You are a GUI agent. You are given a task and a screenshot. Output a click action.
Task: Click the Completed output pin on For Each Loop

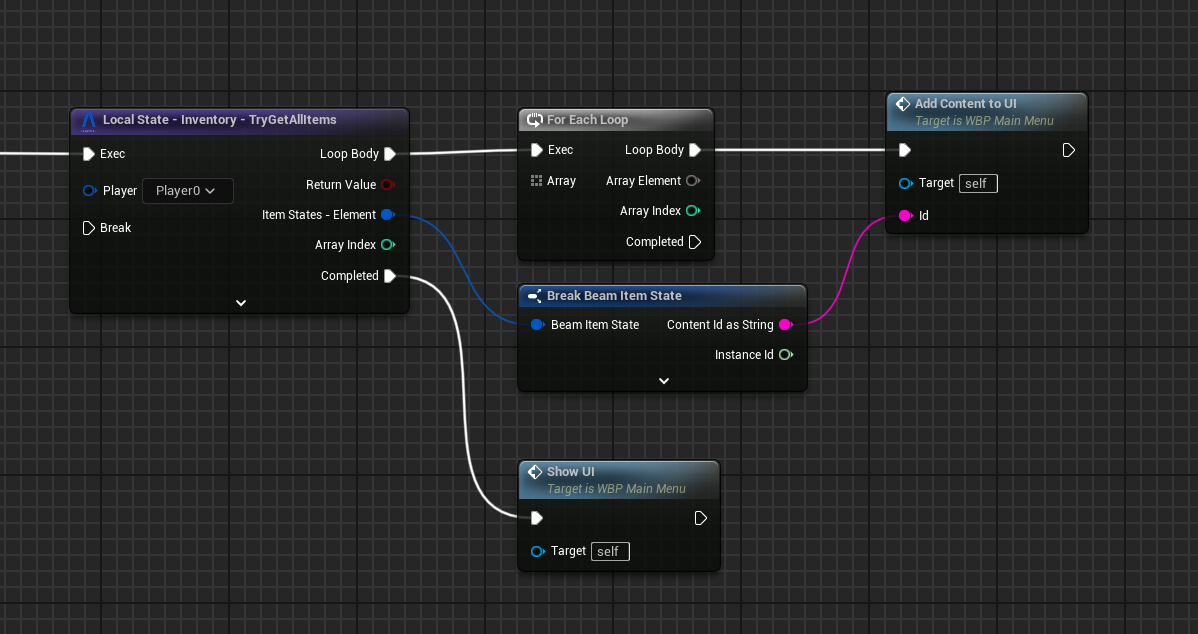click(x=695, y=242)
